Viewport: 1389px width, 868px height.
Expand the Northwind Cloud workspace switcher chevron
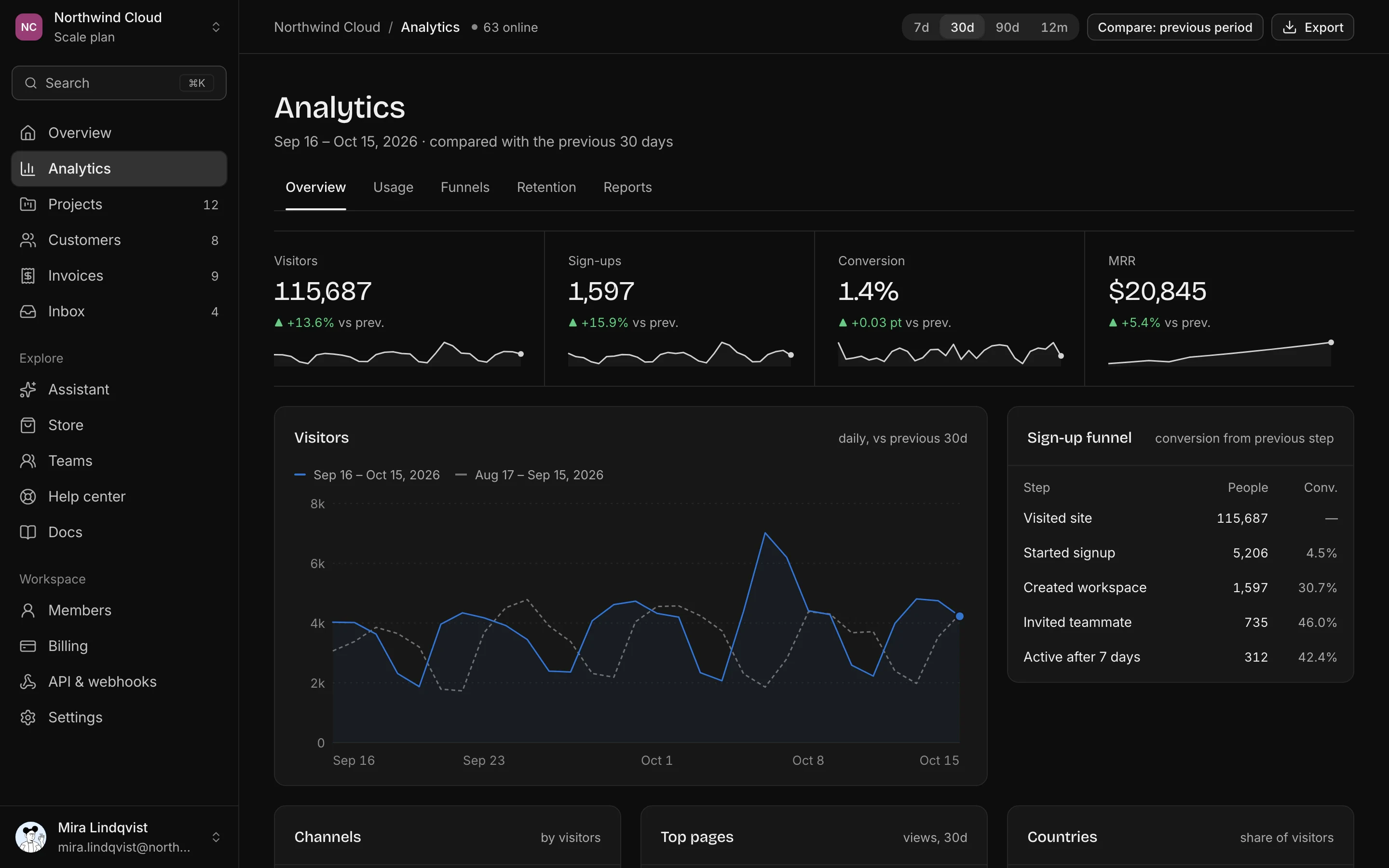pos(216,27)
